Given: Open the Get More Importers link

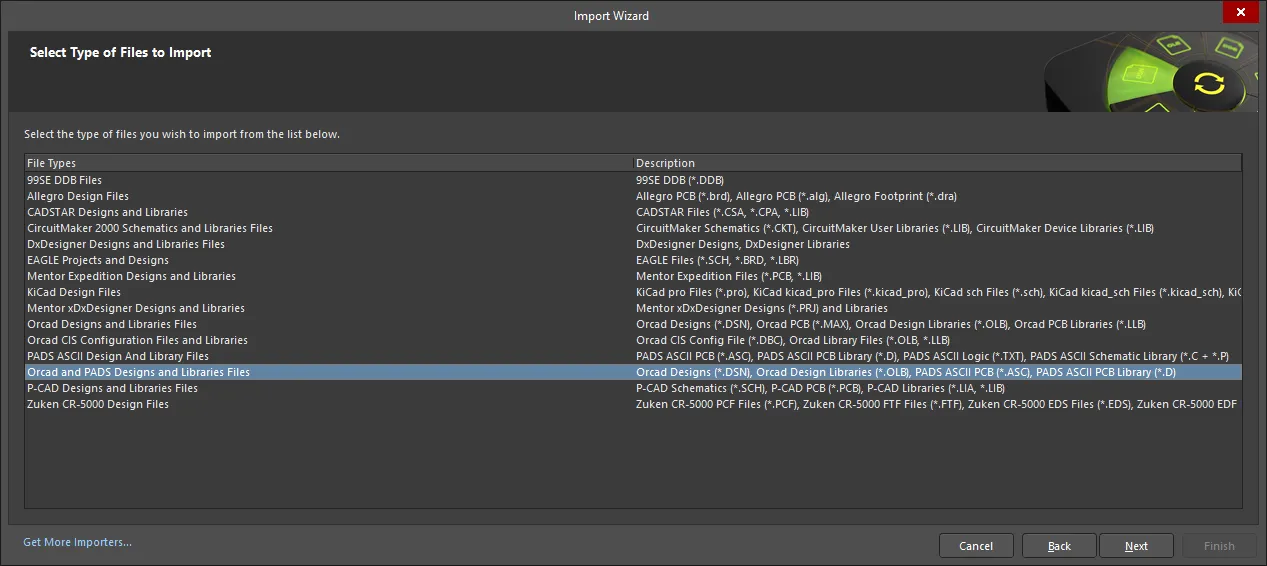Looking at the screenshot, I should coord(77,542).
